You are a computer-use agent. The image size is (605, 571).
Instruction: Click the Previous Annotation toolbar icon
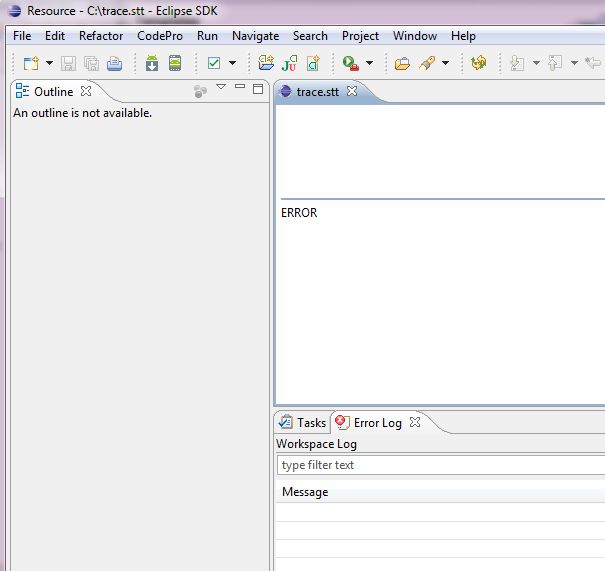555,63
